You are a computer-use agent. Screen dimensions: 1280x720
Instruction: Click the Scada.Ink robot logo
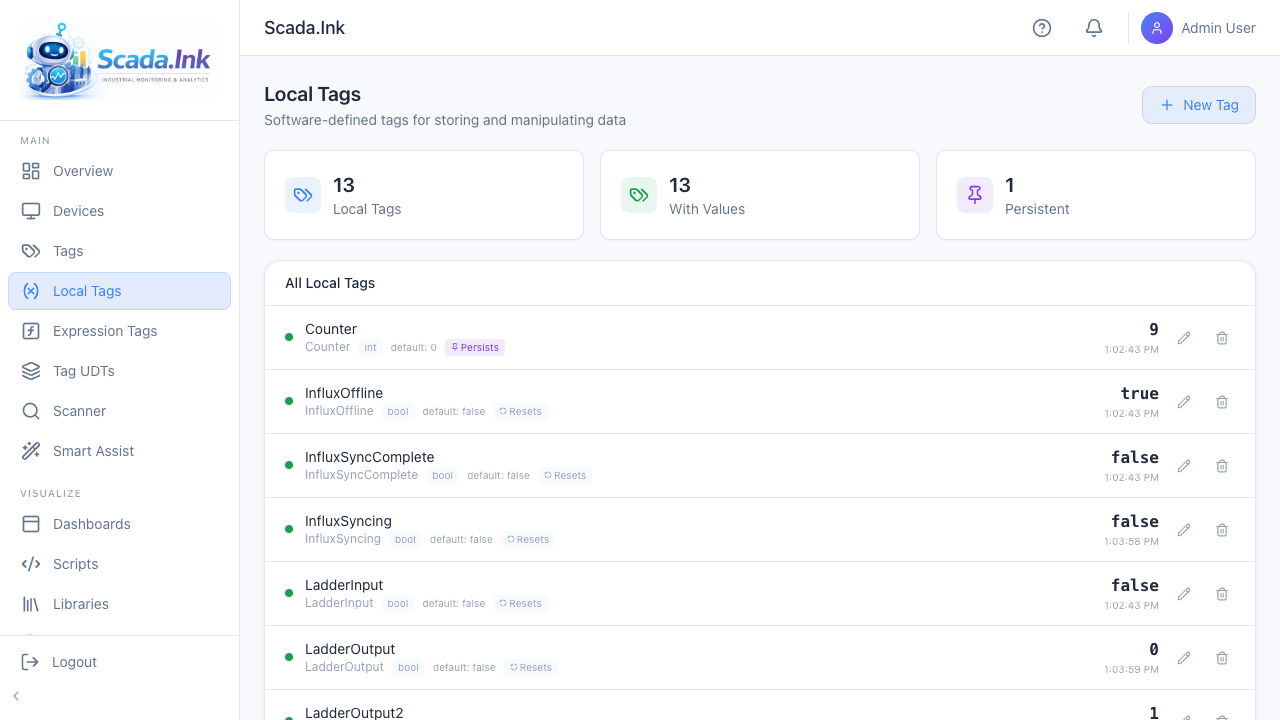(x=117, y=61)
